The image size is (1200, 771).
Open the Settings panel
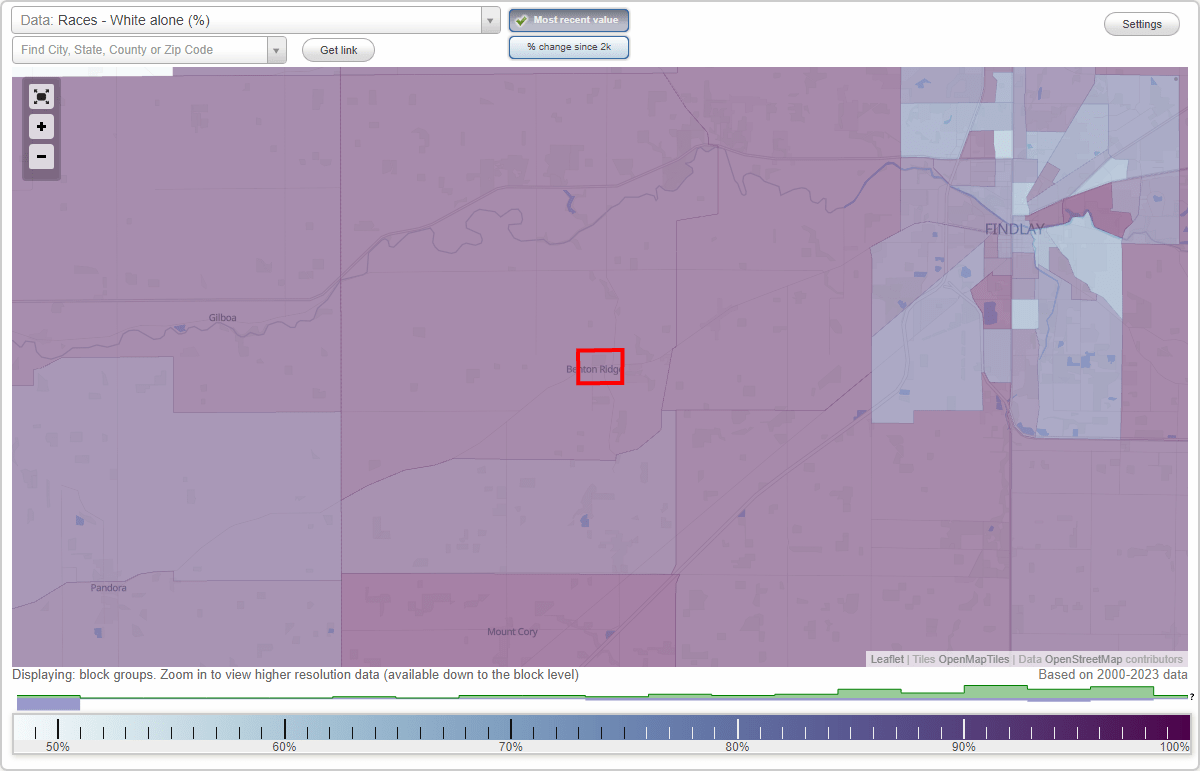(x=1141, y=23)
